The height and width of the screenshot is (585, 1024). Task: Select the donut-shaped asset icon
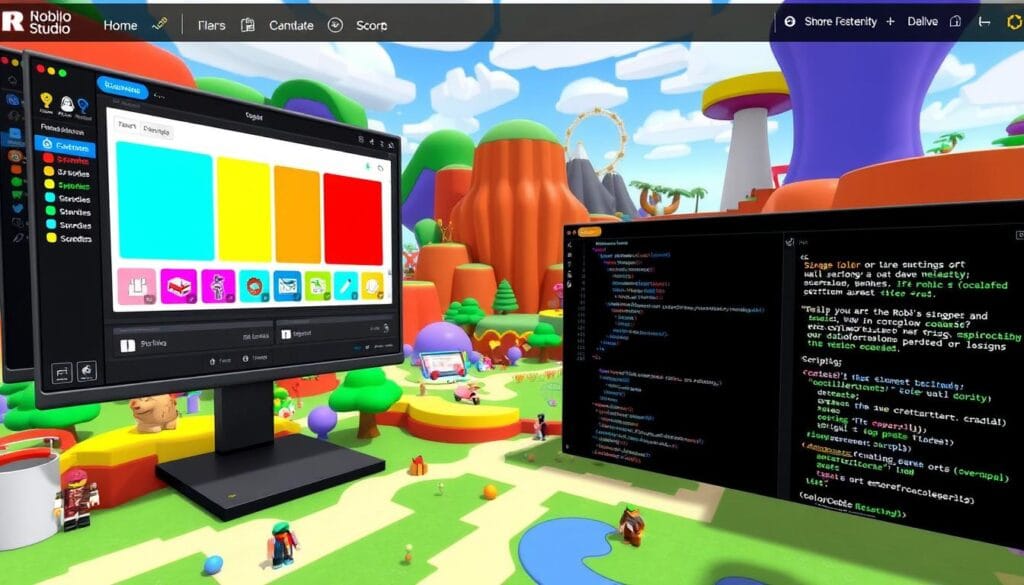pos(254,285)
